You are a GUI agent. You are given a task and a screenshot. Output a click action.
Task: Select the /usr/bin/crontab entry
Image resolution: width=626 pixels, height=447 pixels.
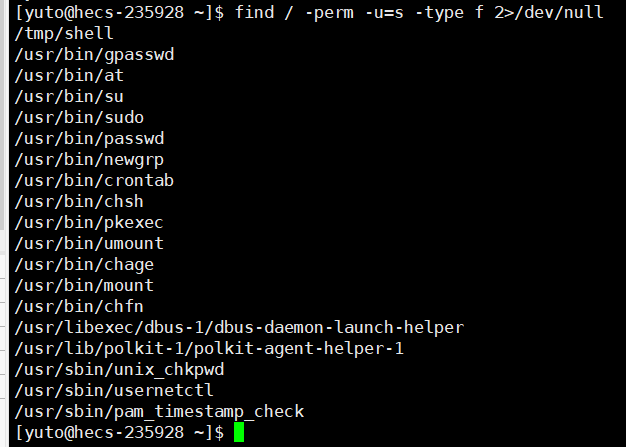(94, 180)
